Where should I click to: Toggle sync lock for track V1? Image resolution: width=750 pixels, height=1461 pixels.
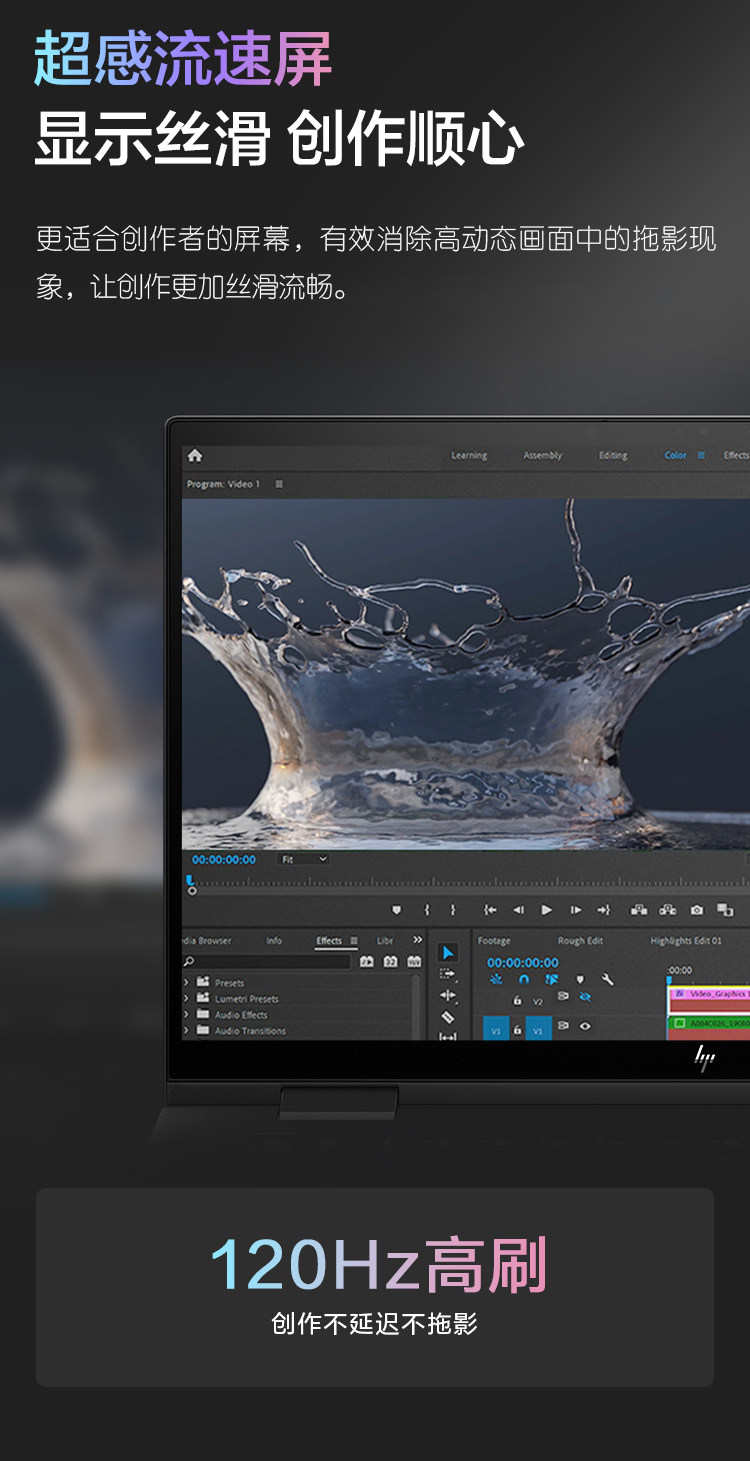click(x=563, y=1026)
